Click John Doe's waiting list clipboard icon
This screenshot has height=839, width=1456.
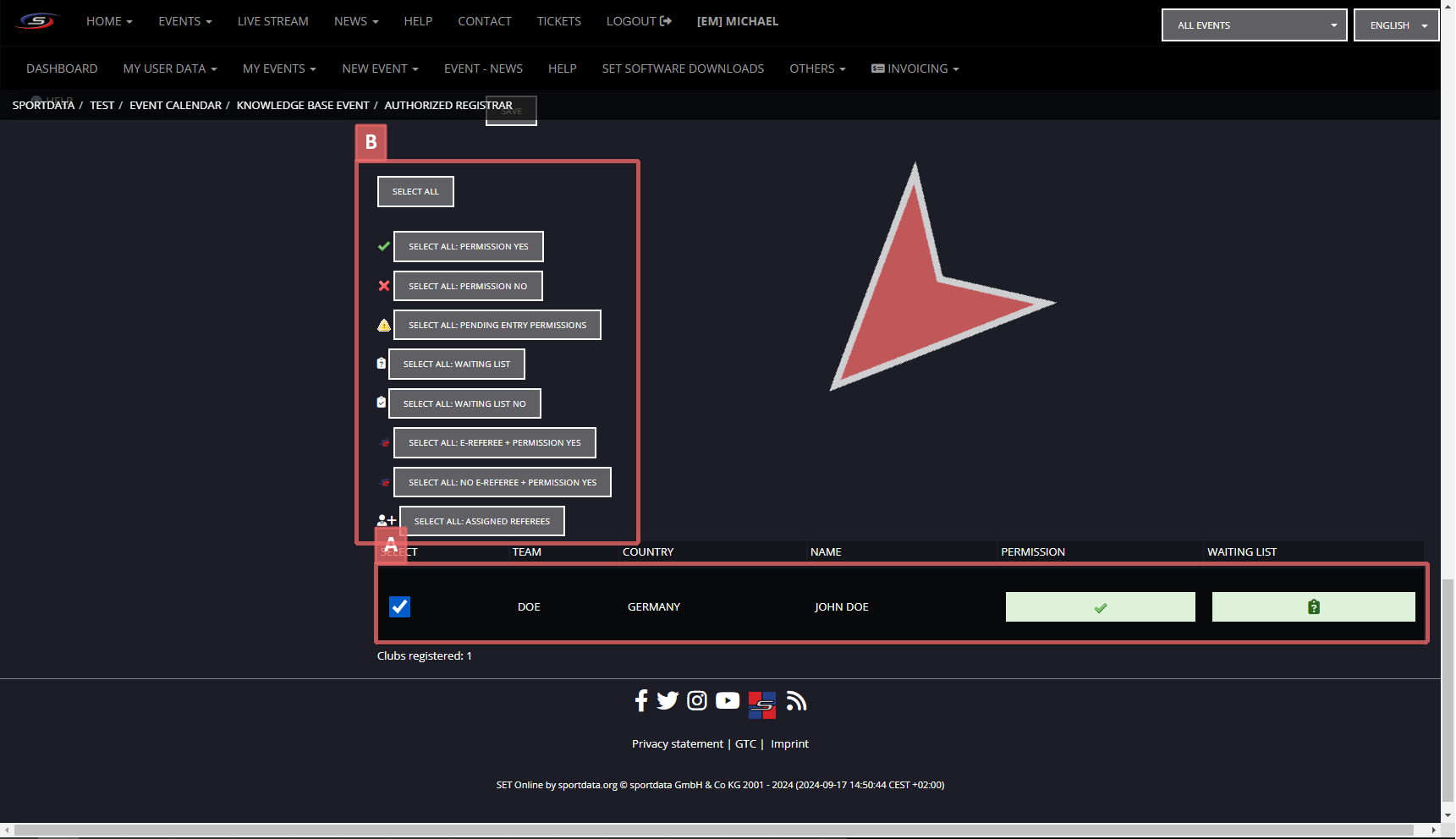click(1313, 607)
